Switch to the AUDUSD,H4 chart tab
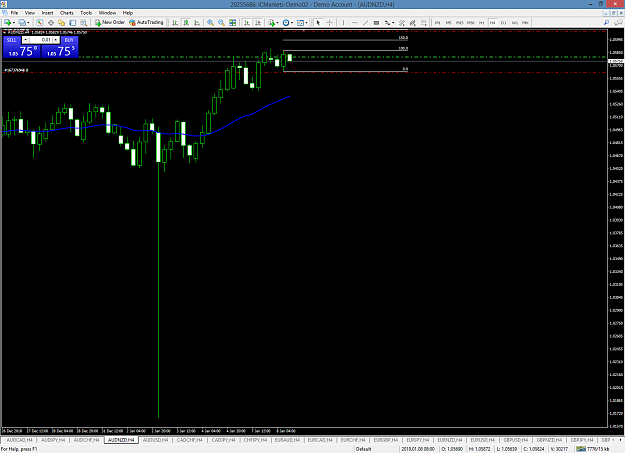This screenshot has height=453, width=625. tap(155, 440)
